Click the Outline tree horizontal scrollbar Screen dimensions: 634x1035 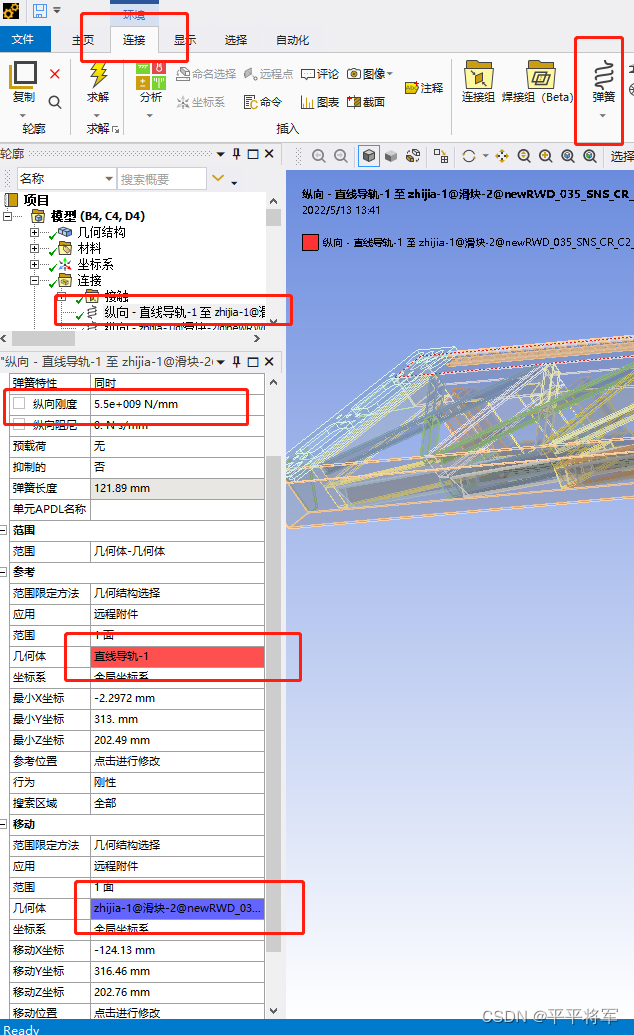pos(44,339)
